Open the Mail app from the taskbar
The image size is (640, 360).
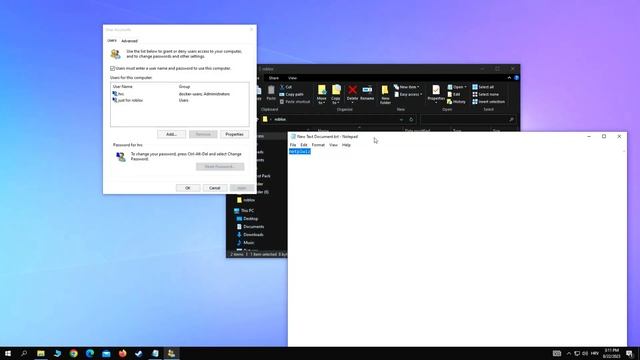pos(106,353)
